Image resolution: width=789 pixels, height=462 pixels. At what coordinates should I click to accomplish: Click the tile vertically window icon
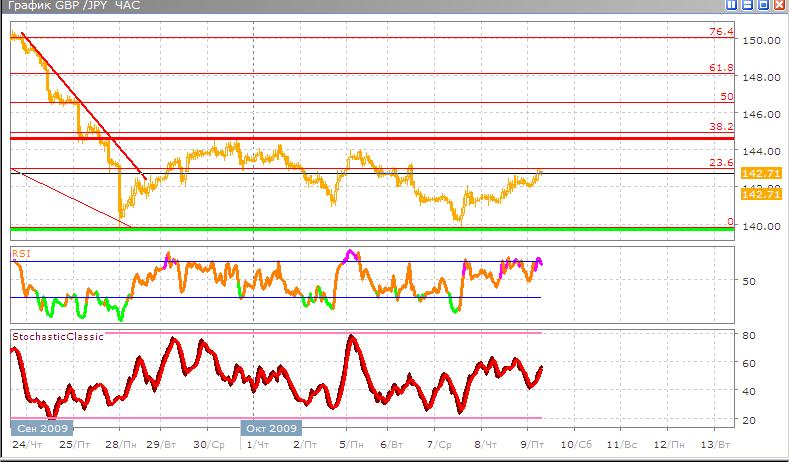tap(732, 6)
